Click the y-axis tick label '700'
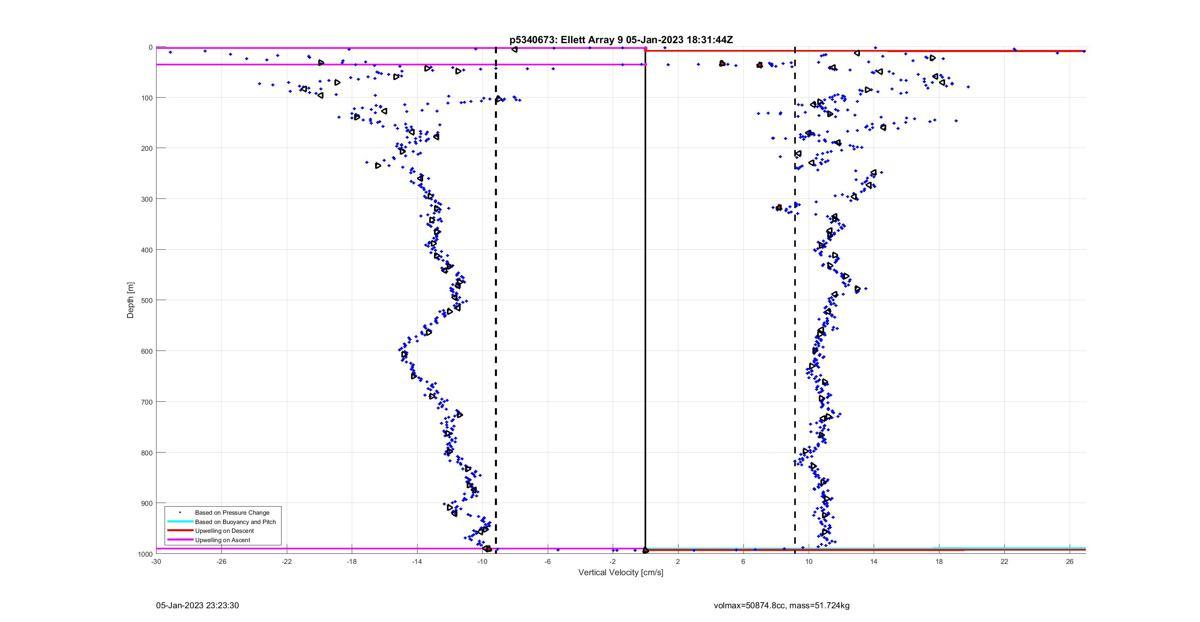 pyautogui.click(x=146, y=402)
